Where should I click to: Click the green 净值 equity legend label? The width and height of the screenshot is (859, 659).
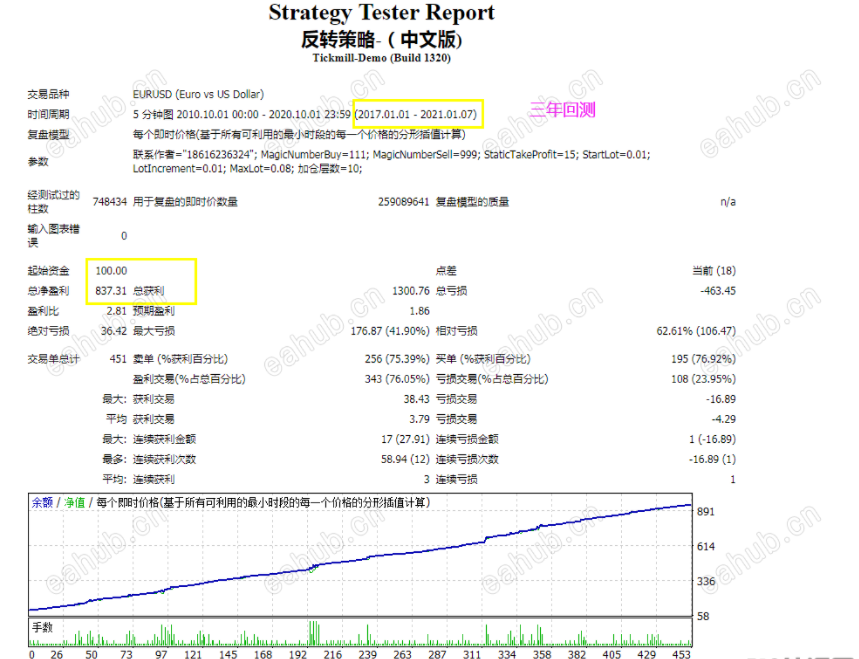[x=75, y=502]
